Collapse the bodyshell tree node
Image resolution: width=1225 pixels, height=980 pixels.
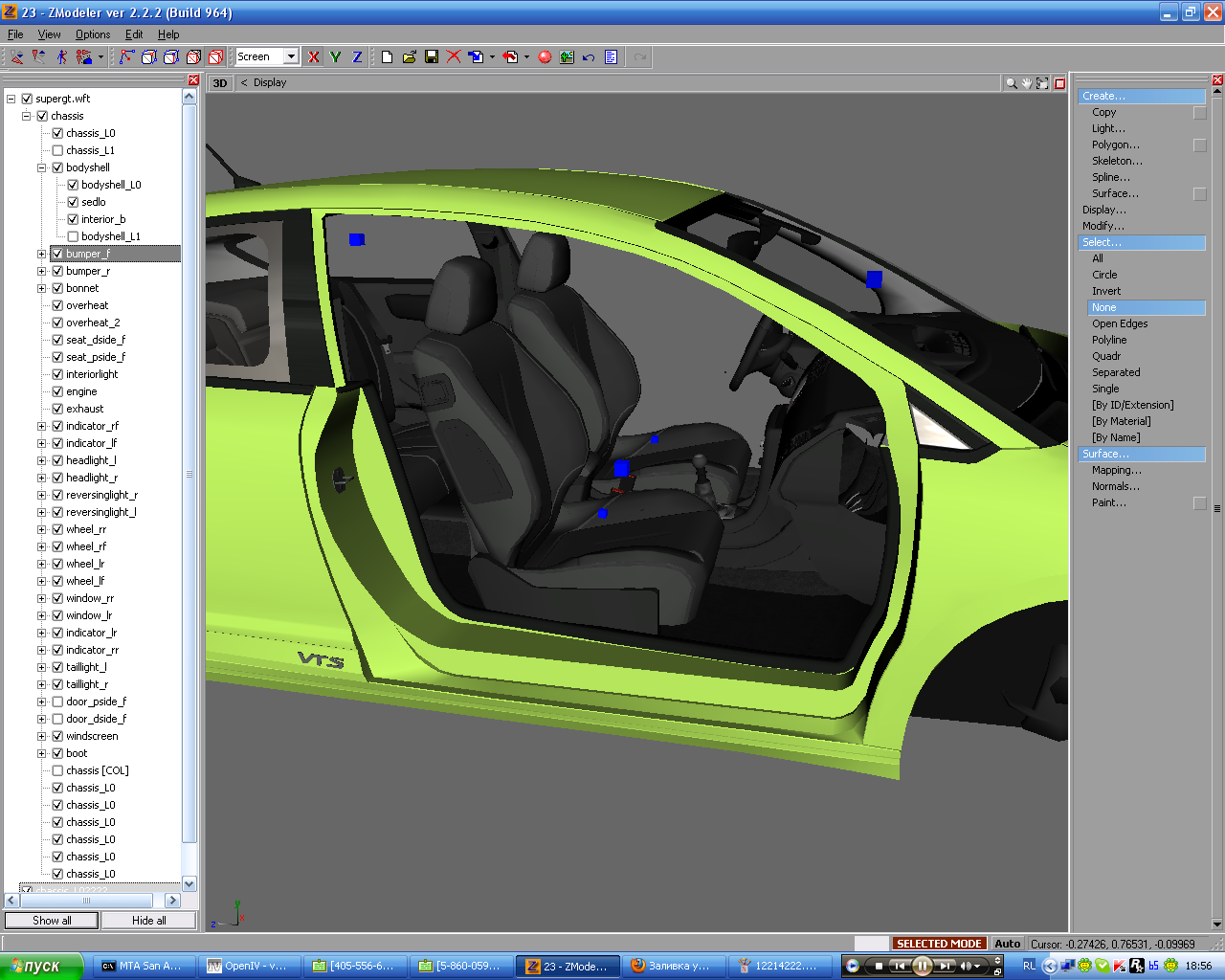tap(42, 167)
